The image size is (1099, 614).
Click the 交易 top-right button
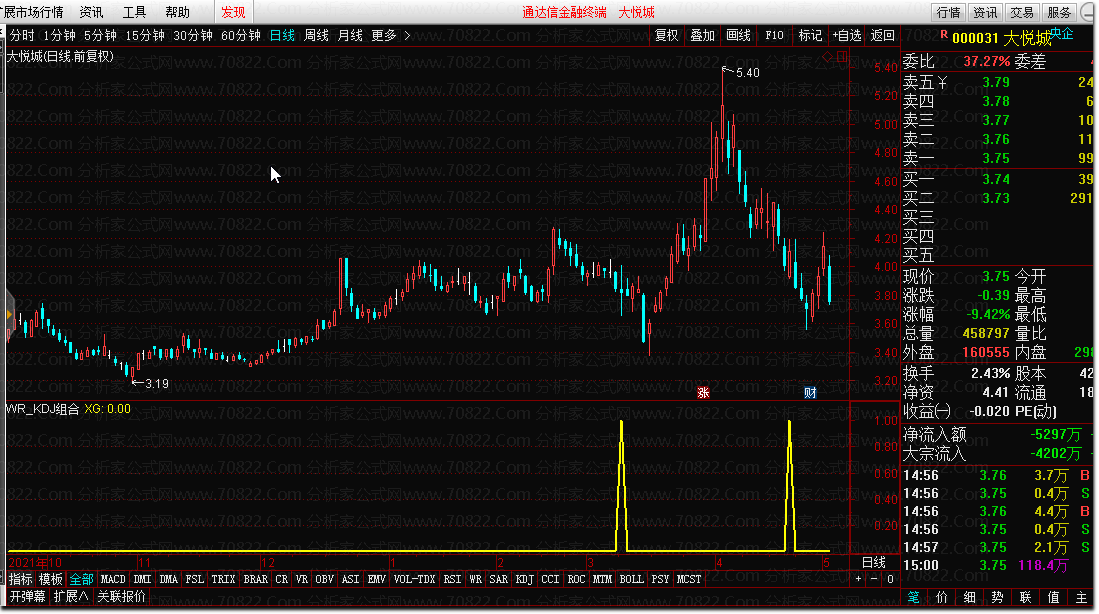1022,13
